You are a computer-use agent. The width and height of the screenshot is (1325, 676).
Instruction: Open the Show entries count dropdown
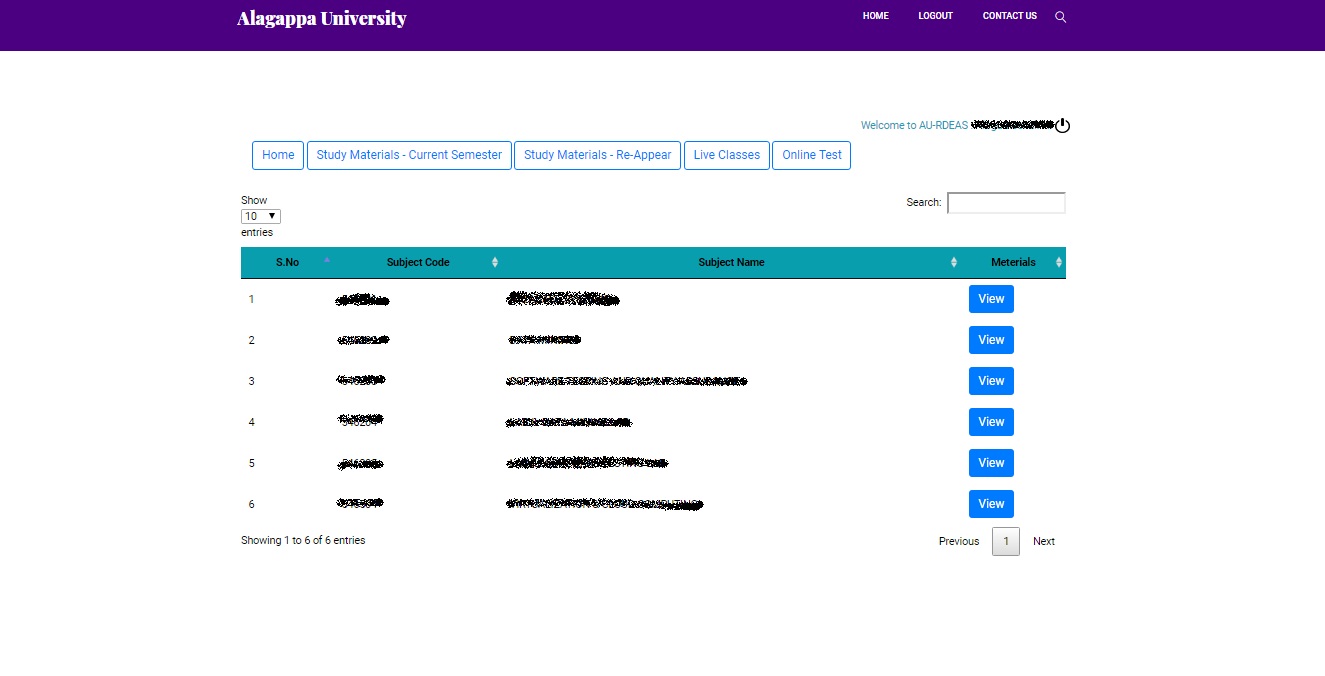click(x=261, y=216)
